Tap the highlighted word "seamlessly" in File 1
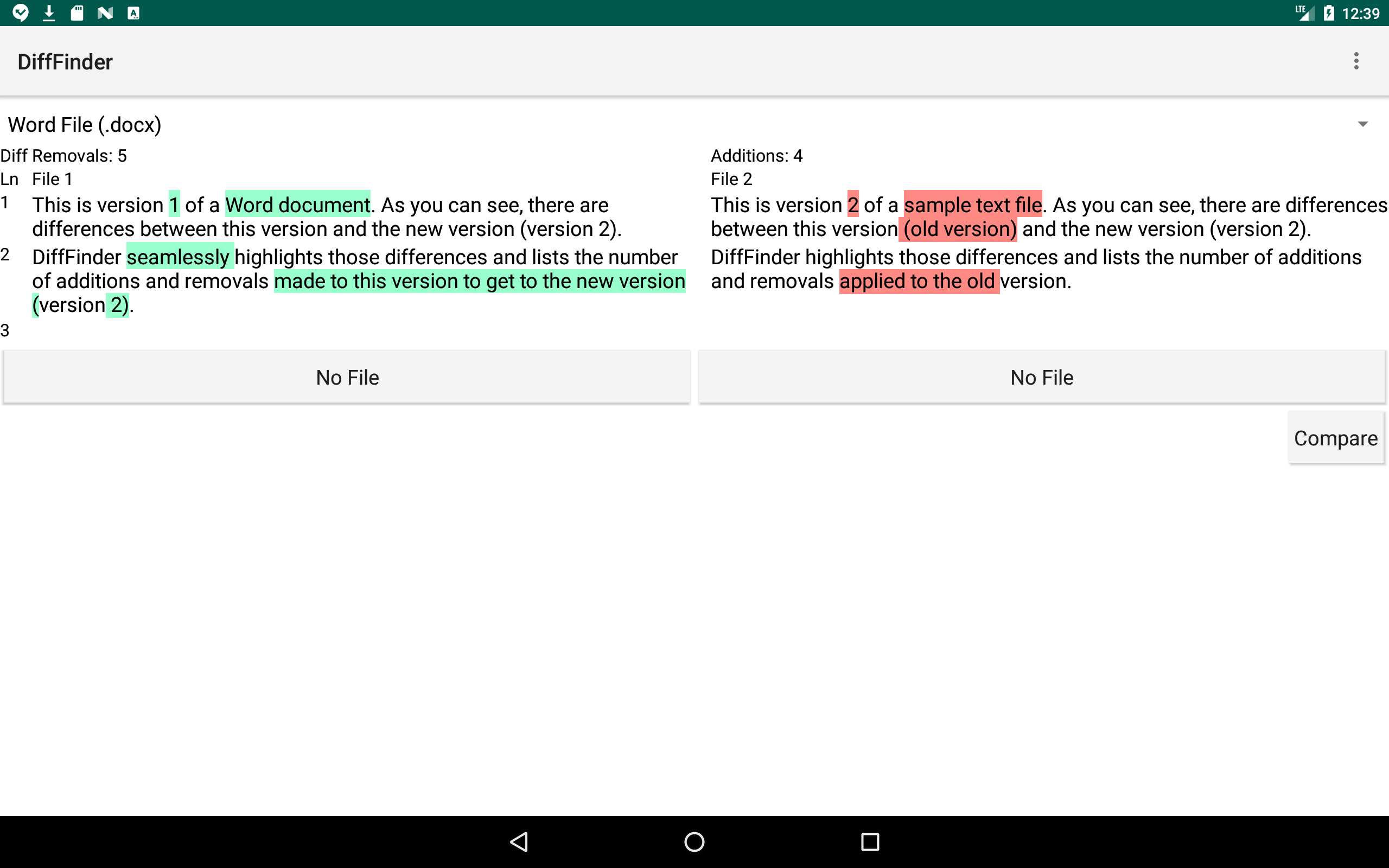 [179, 257]
